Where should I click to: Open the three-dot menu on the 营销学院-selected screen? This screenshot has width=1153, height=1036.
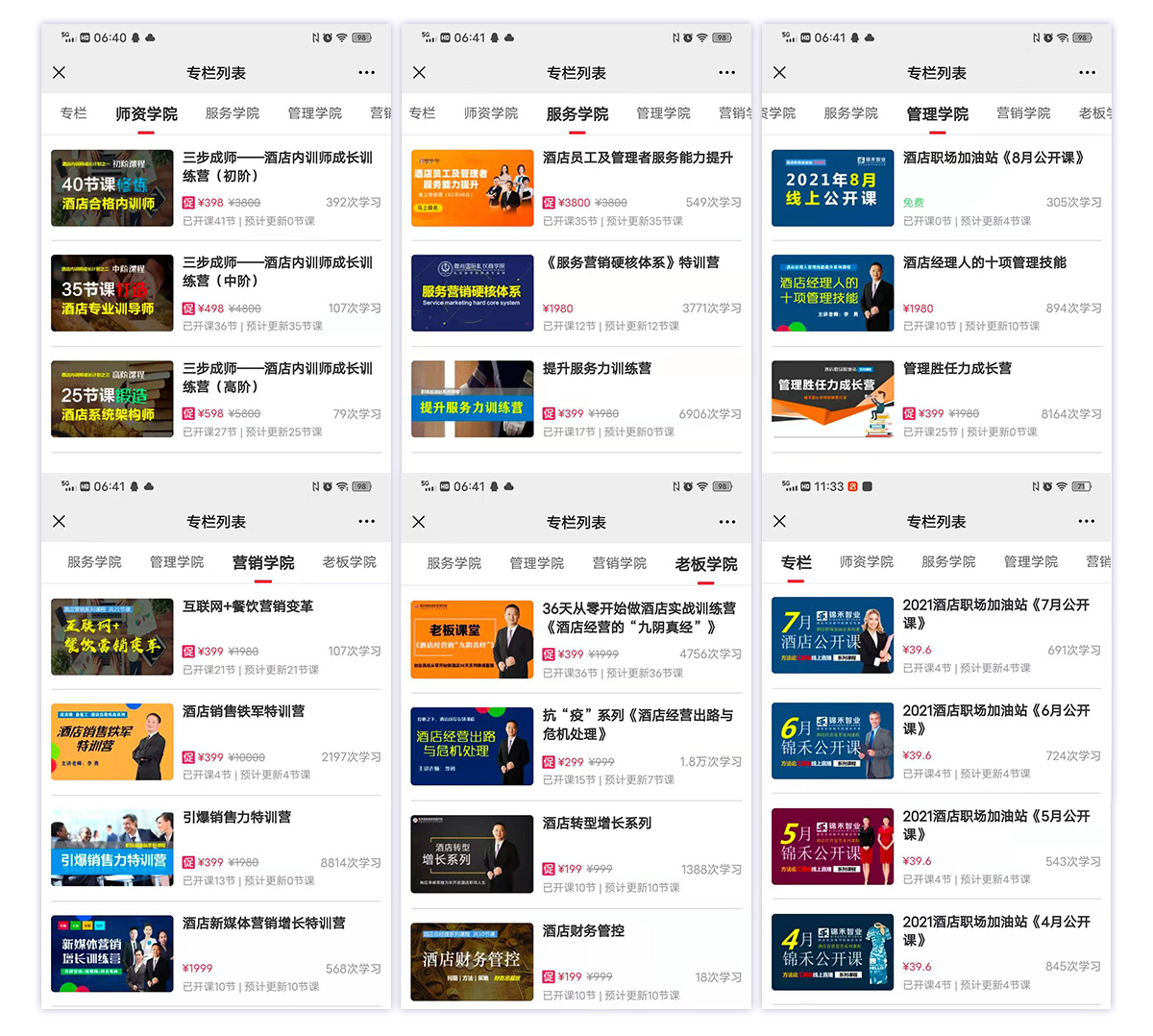click(367, 522)
